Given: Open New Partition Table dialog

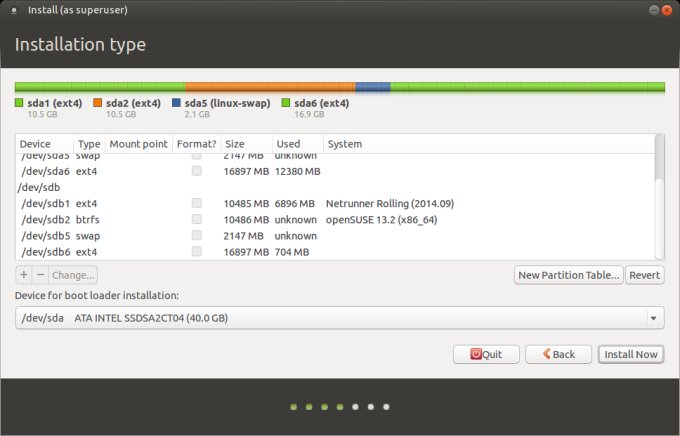Looking at the screenshot, I should click(569, 275).
